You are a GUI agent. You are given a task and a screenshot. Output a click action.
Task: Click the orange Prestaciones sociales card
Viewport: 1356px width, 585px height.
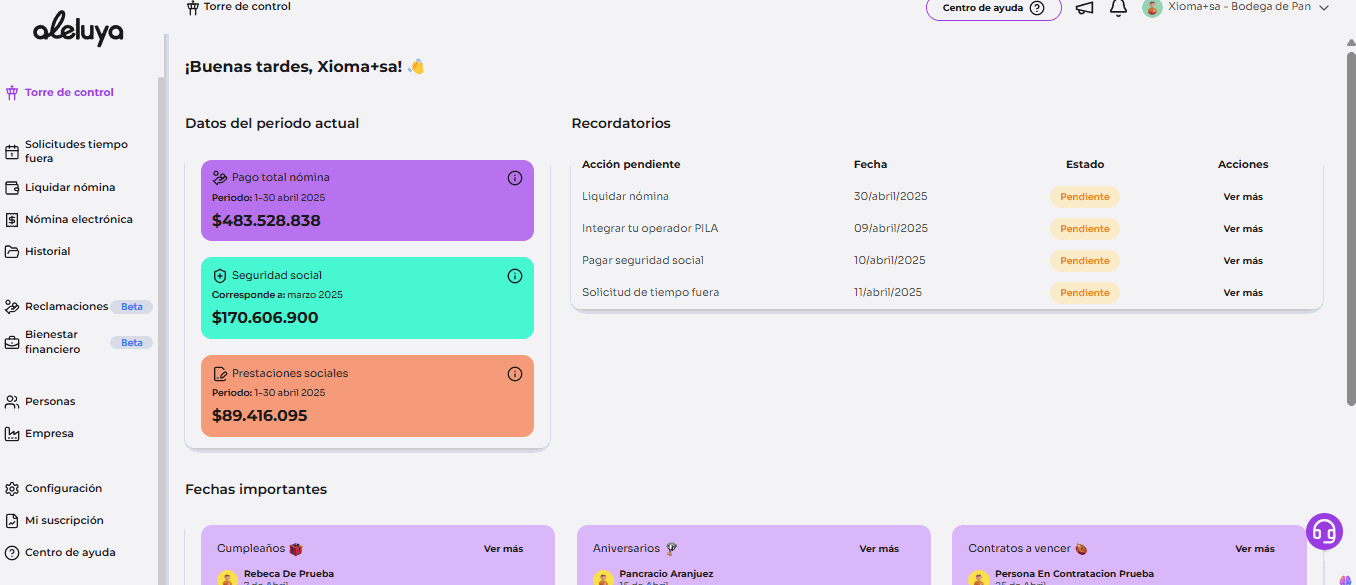(367, 396)
